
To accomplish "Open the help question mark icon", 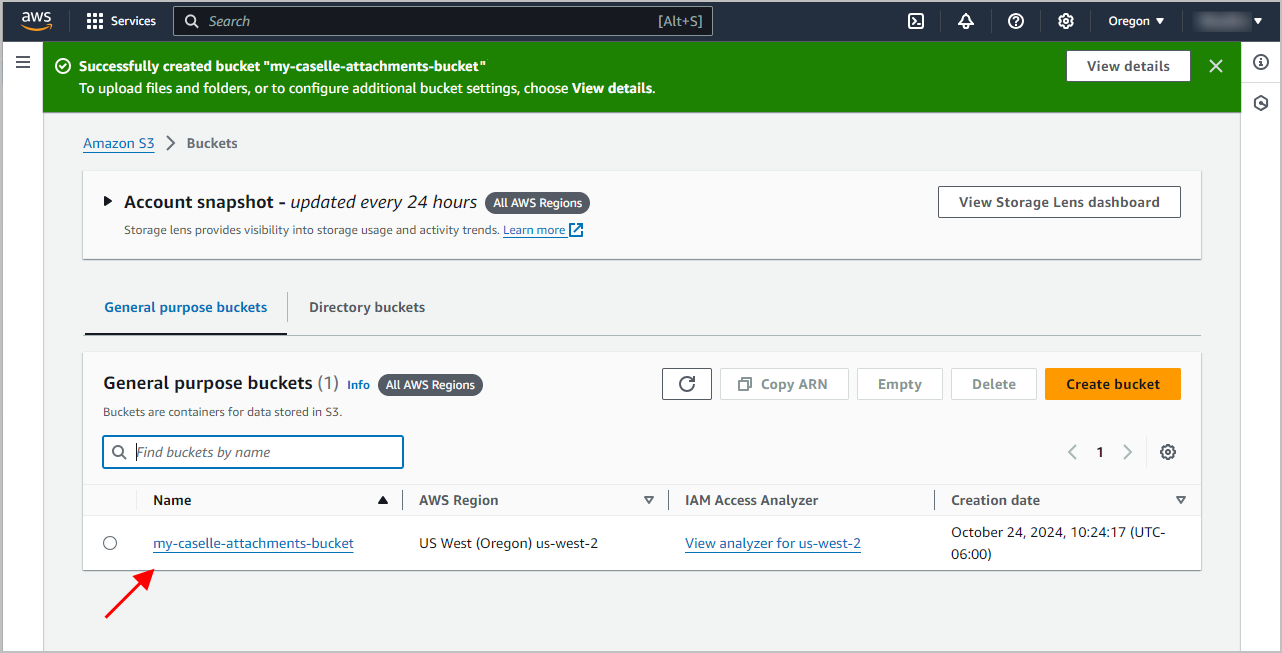I will coord(1016,21).
